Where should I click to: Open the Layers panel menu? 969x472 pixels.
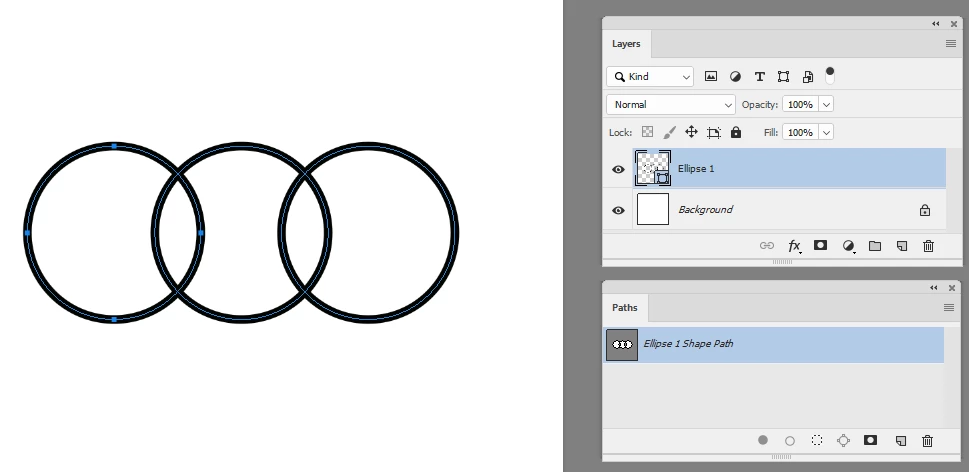[950, 44]
